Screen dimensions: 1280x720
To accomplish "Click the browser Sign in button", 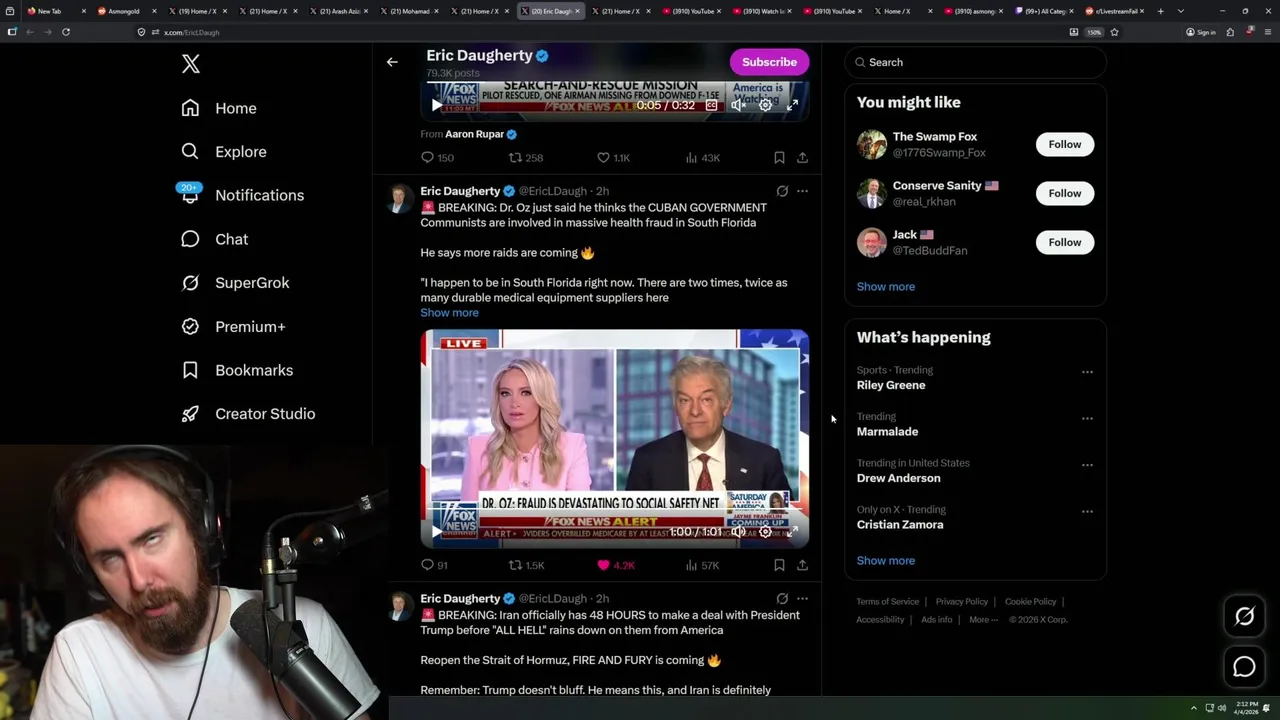I will pyautogui.click(x=1200, y=32).
